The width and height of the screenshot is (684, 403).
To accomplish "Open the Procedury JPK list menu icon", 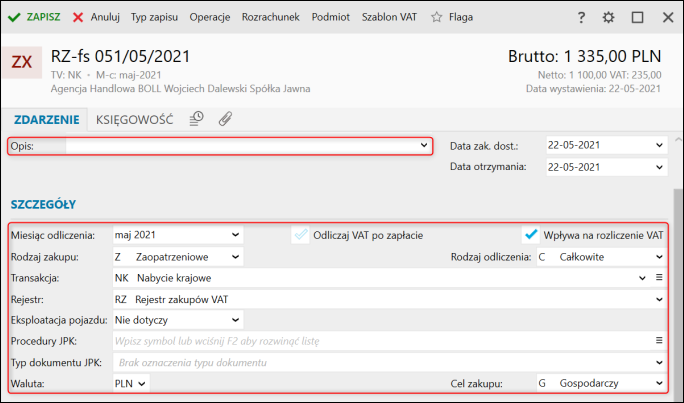I will (659, 340).
